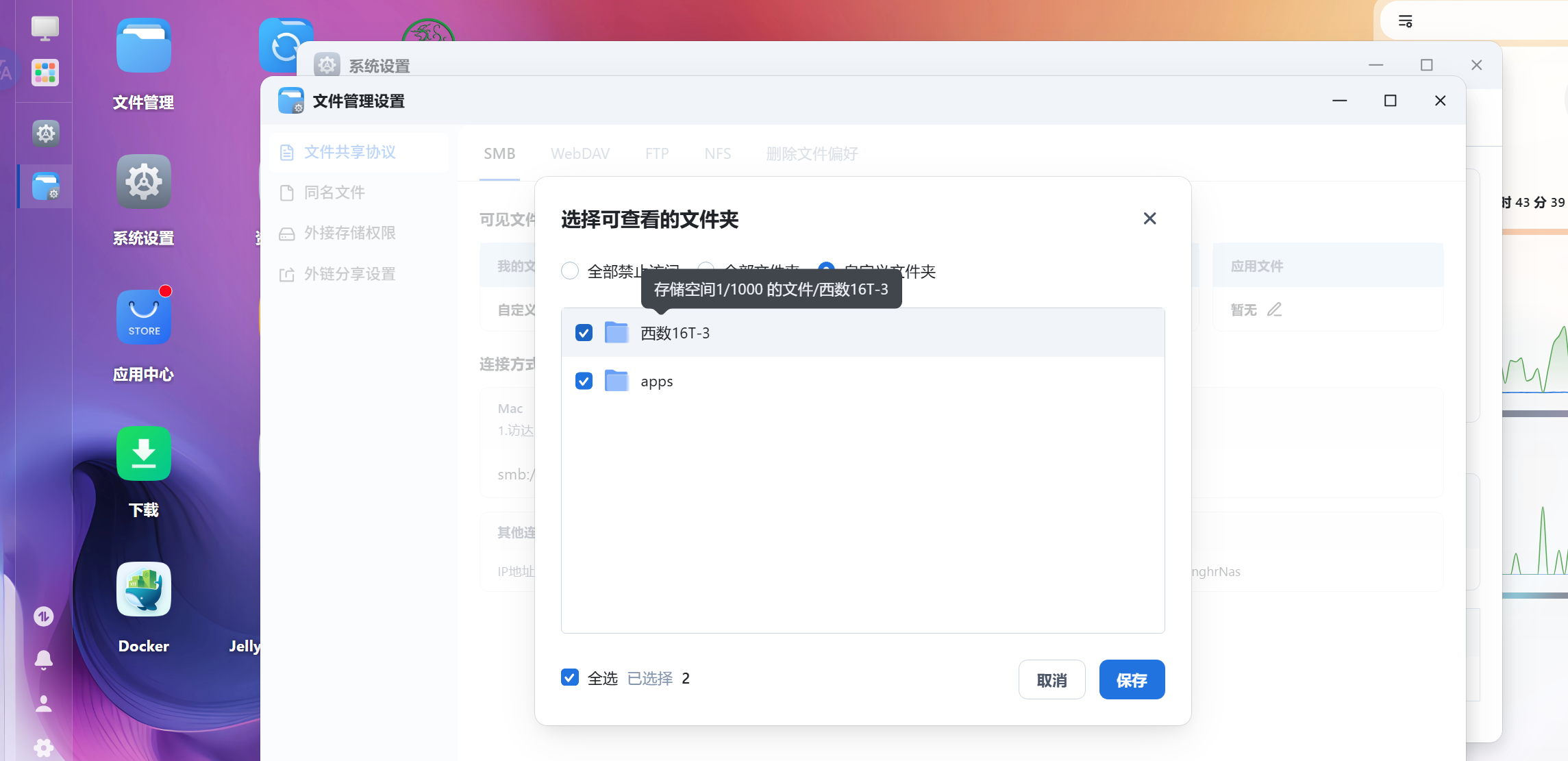
Task: Uncheck the apps folder checkbox
Action: pyautogui.click(x=584, y=381)
